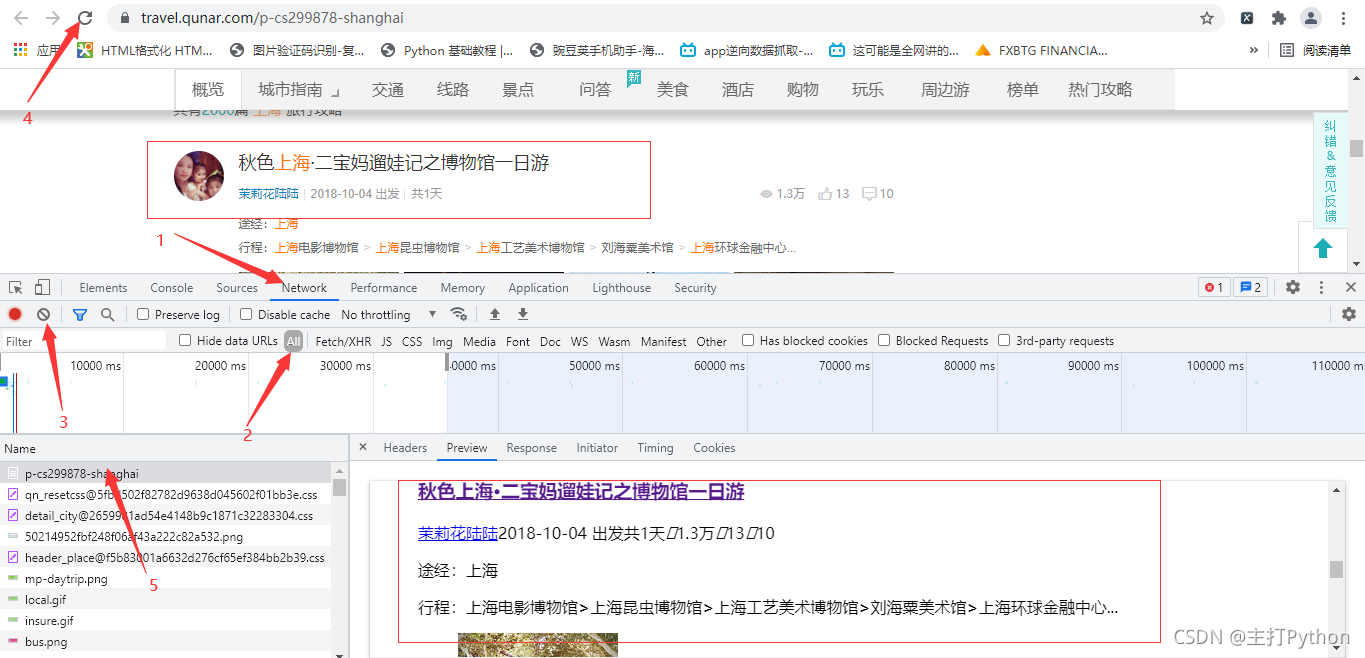Open the DevTools three-dot more menu

coord(1321,288)
